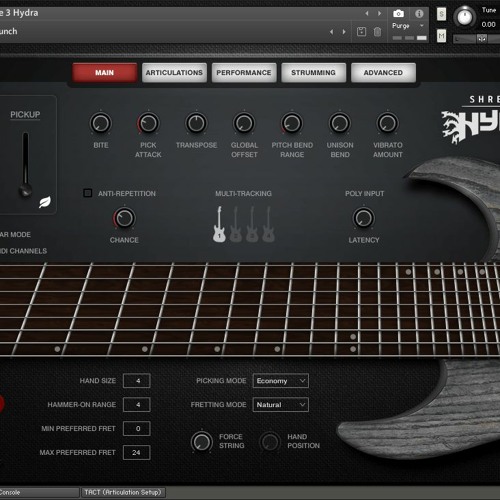Click the leaf icon in the pickup panel
The height and width of the screenshot is (500, 500).
[x=45, y=202]
